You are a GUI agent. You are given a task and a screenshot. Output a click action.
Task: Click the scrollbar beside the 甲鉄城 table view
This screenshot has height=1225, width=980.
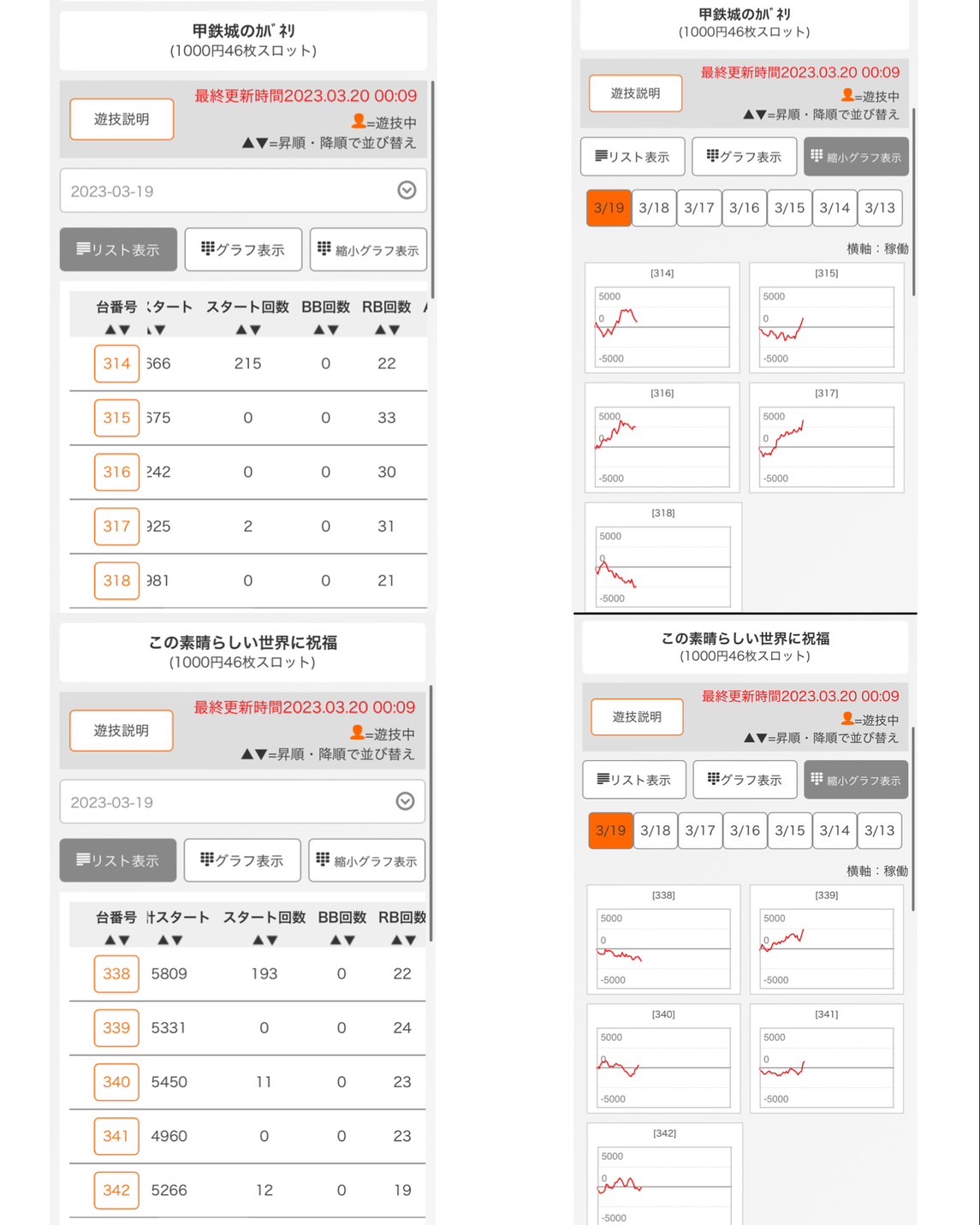pyautogui.click(x=432, y=190)
